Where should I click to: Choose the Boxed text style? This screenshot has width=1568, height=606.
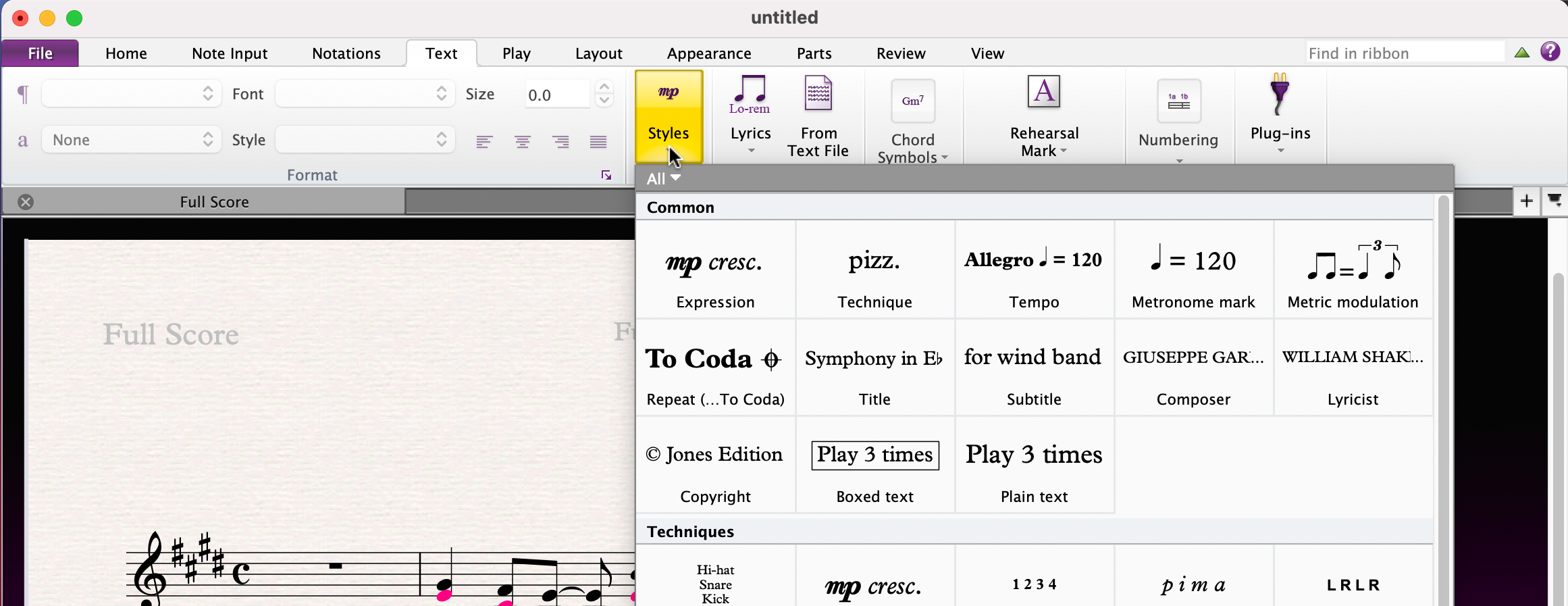874,464
